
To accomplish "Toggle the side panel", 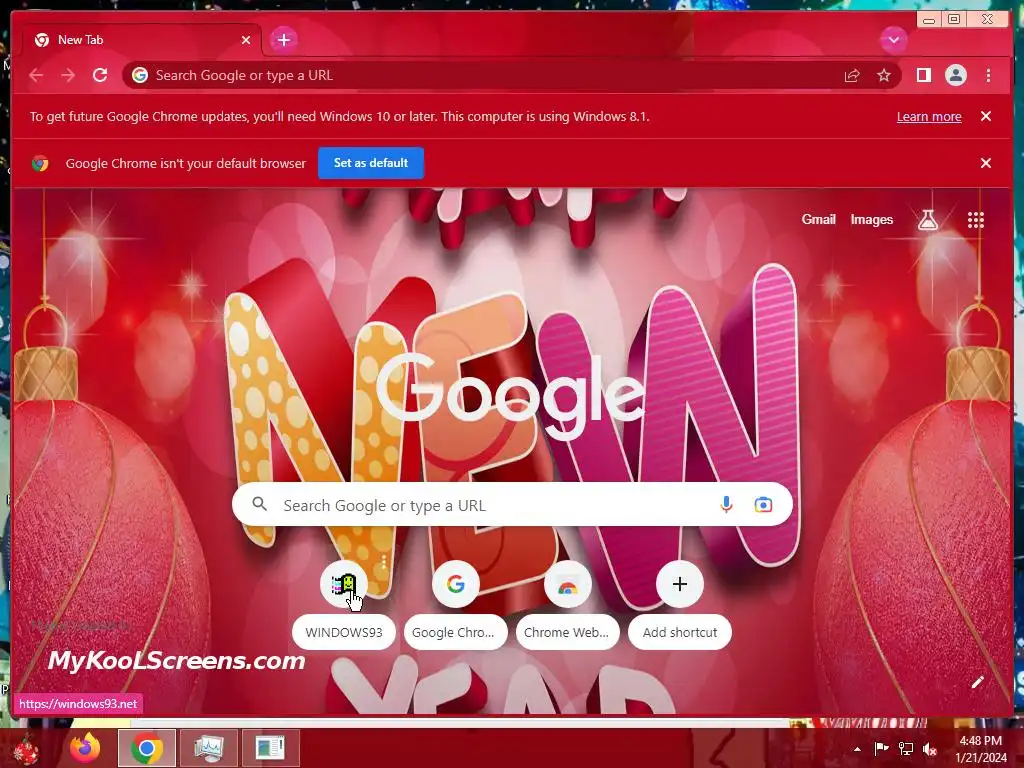I will click(923, 75).
